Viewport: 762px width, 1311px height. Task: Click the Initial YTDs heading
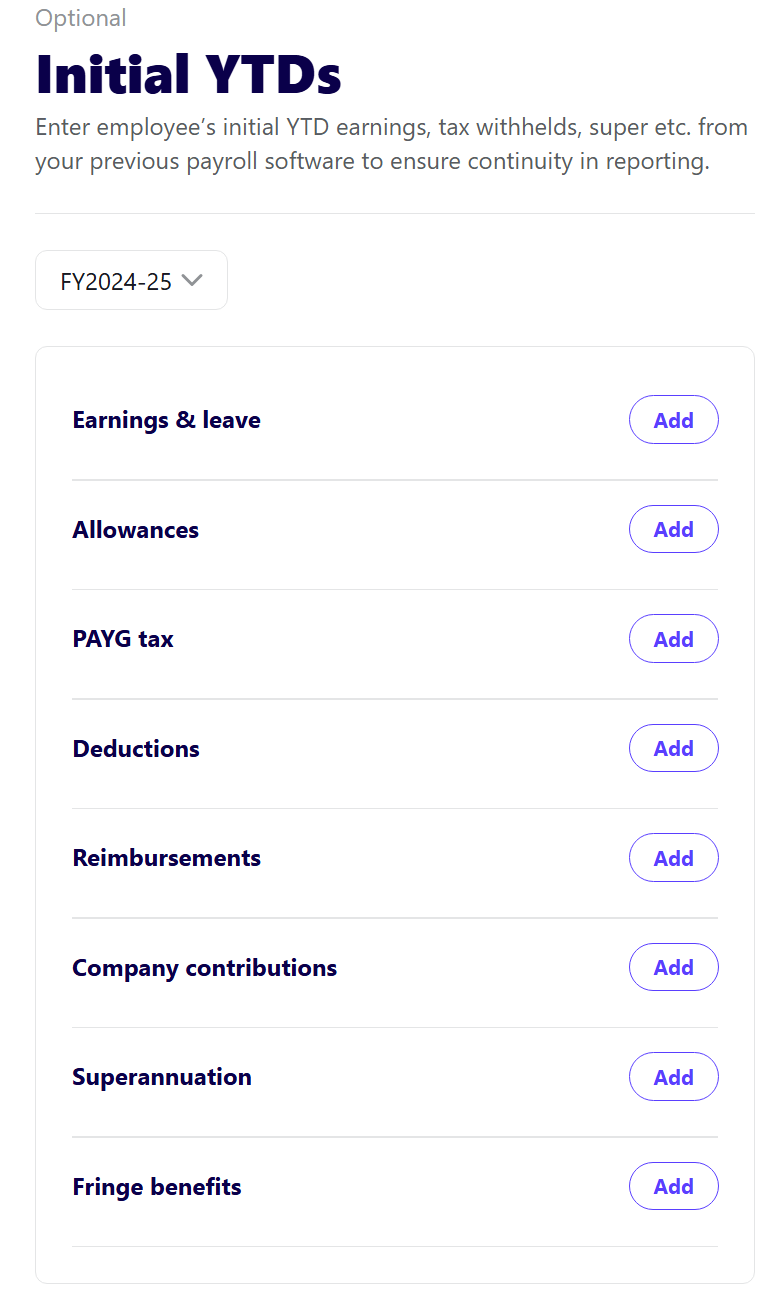click(188, 75)
